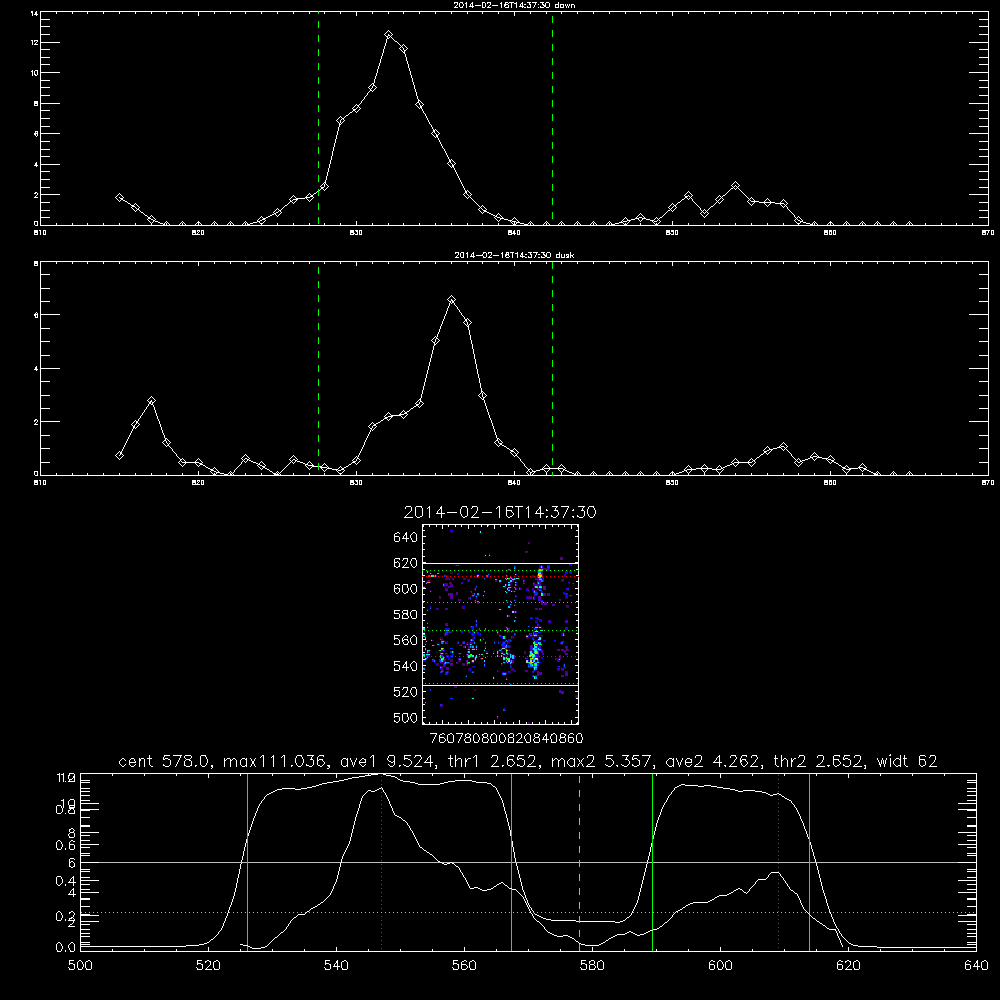The width and height of the screenshot is (1000, 1000).
Task: Click the first green dashed line in dawn plot
Action: 318,118
